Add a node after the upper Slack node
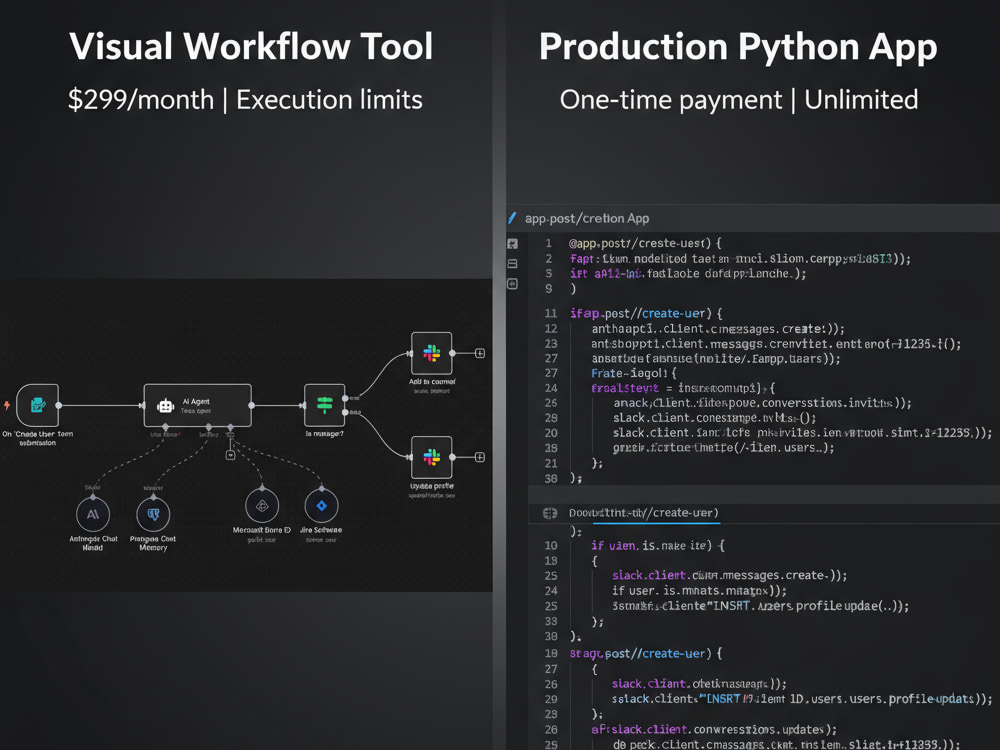This screenshot has height=750, width=1000. point(480,353)
